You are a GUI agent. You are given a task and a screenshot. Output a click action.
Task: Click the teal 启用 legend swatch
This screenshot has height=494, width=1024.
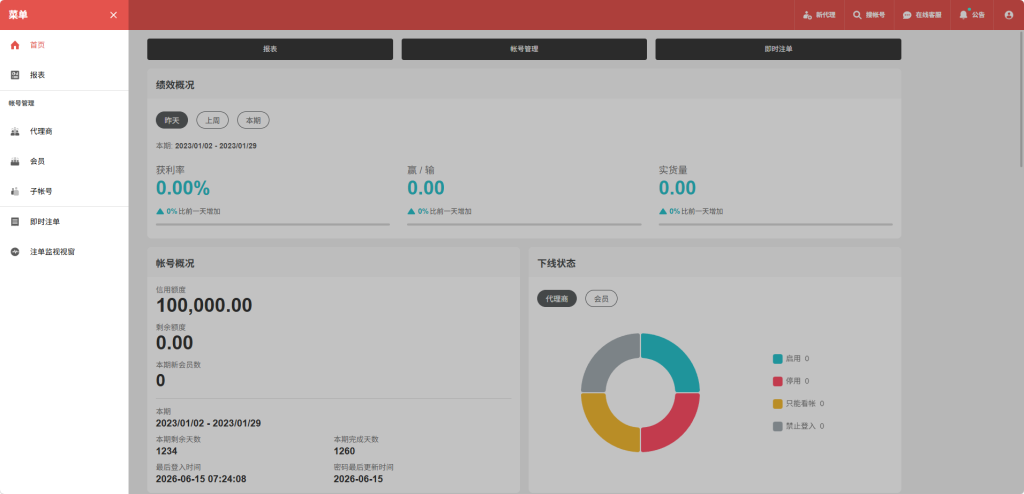point(777,359)
